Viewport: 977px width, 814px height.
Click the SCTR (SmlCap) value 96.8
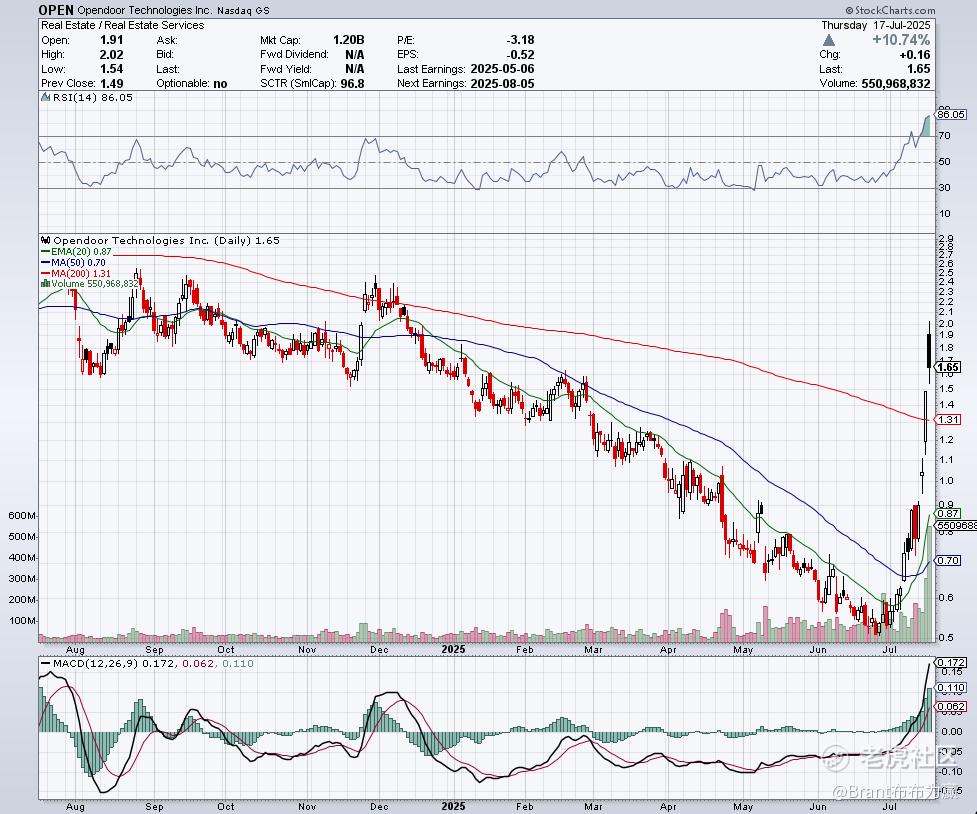353,84
